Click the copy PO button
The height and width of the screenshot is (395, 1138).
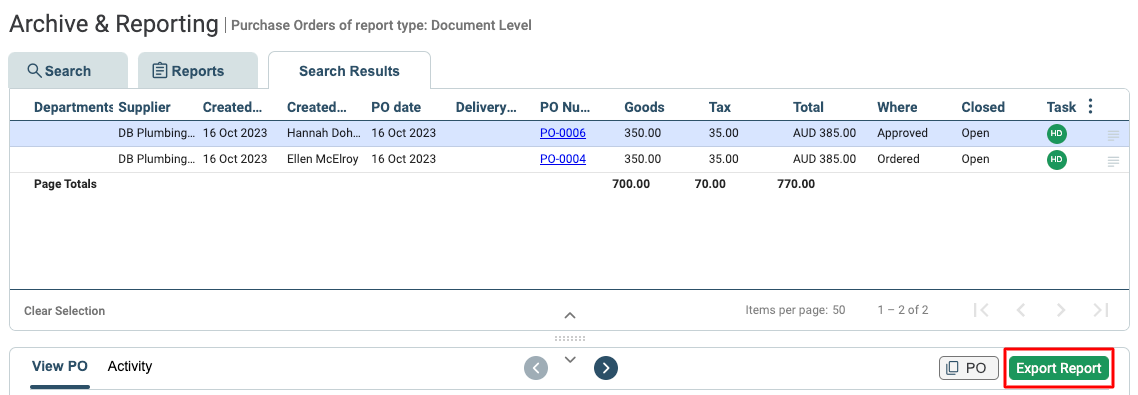969,368
